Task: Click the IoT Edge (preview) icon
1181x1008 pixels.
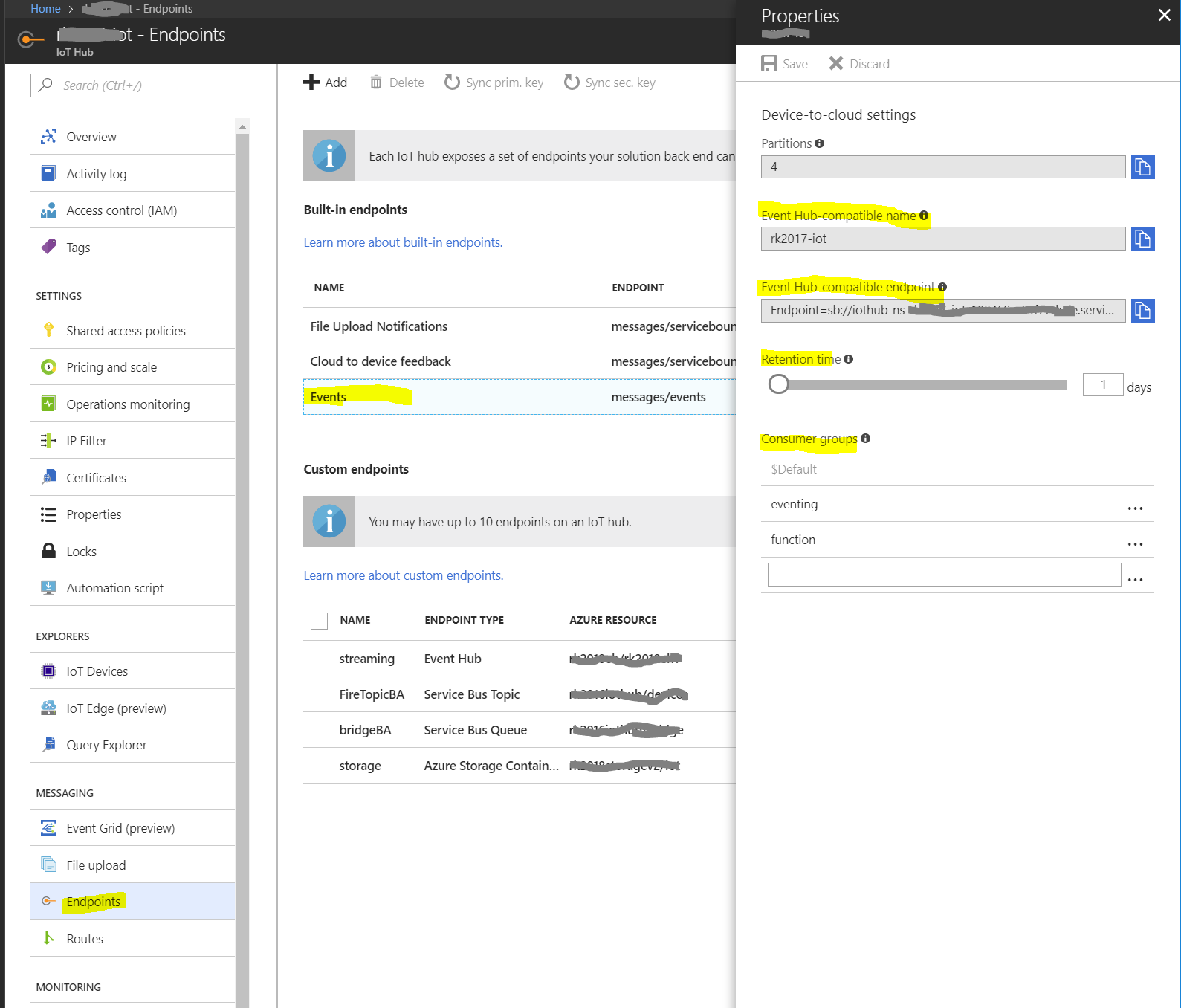Action: (x=48, y=708)
